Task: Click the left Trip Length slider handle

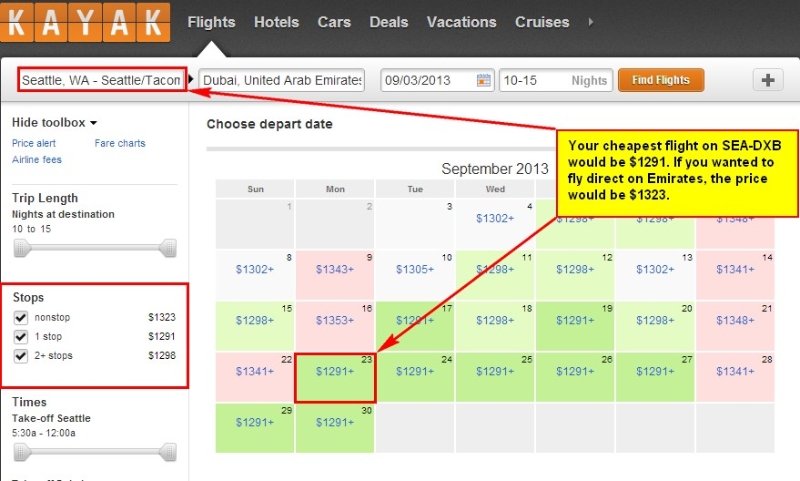Action: click(21, 248)
